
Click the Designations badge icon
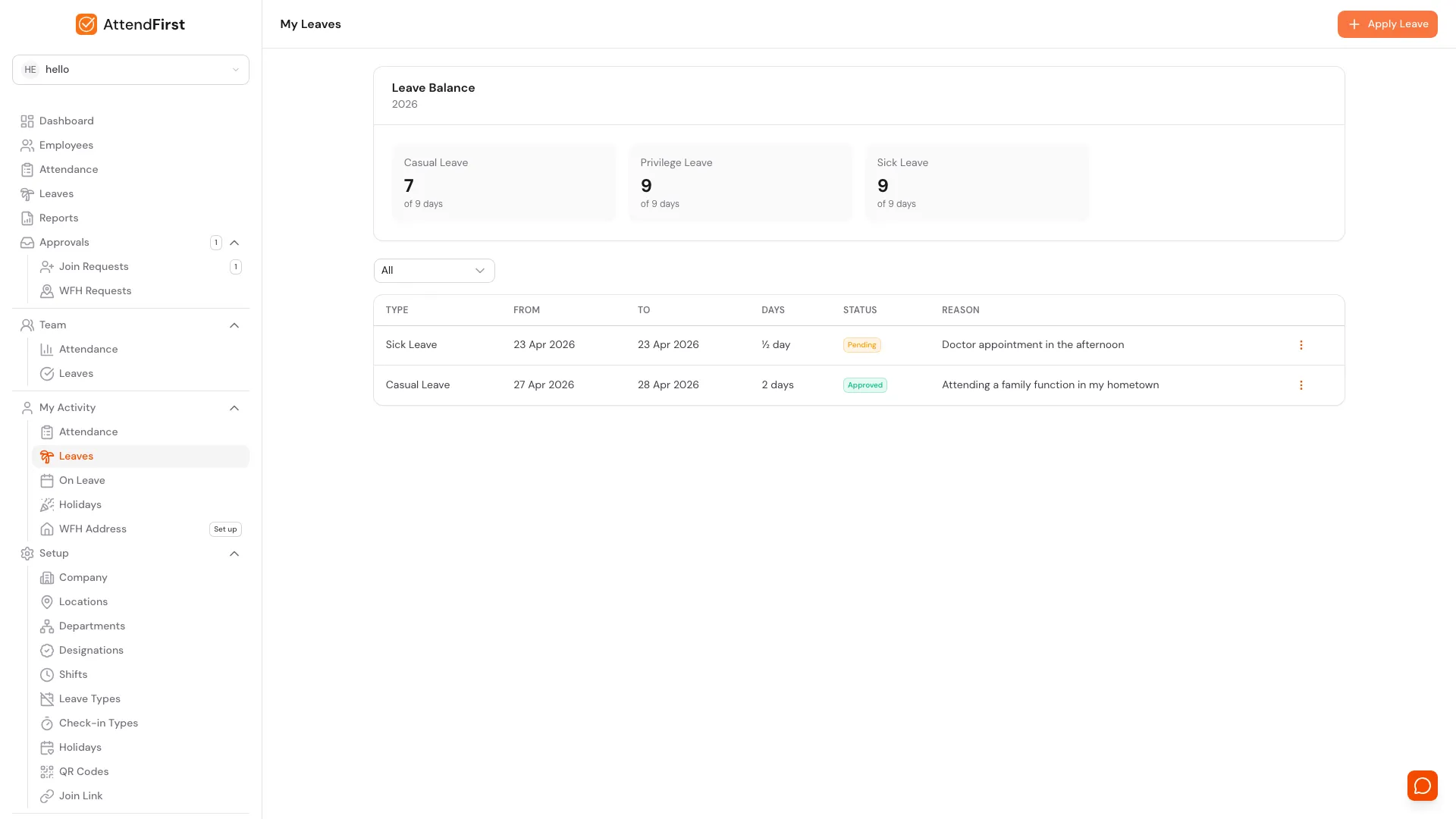pos(47,651)
